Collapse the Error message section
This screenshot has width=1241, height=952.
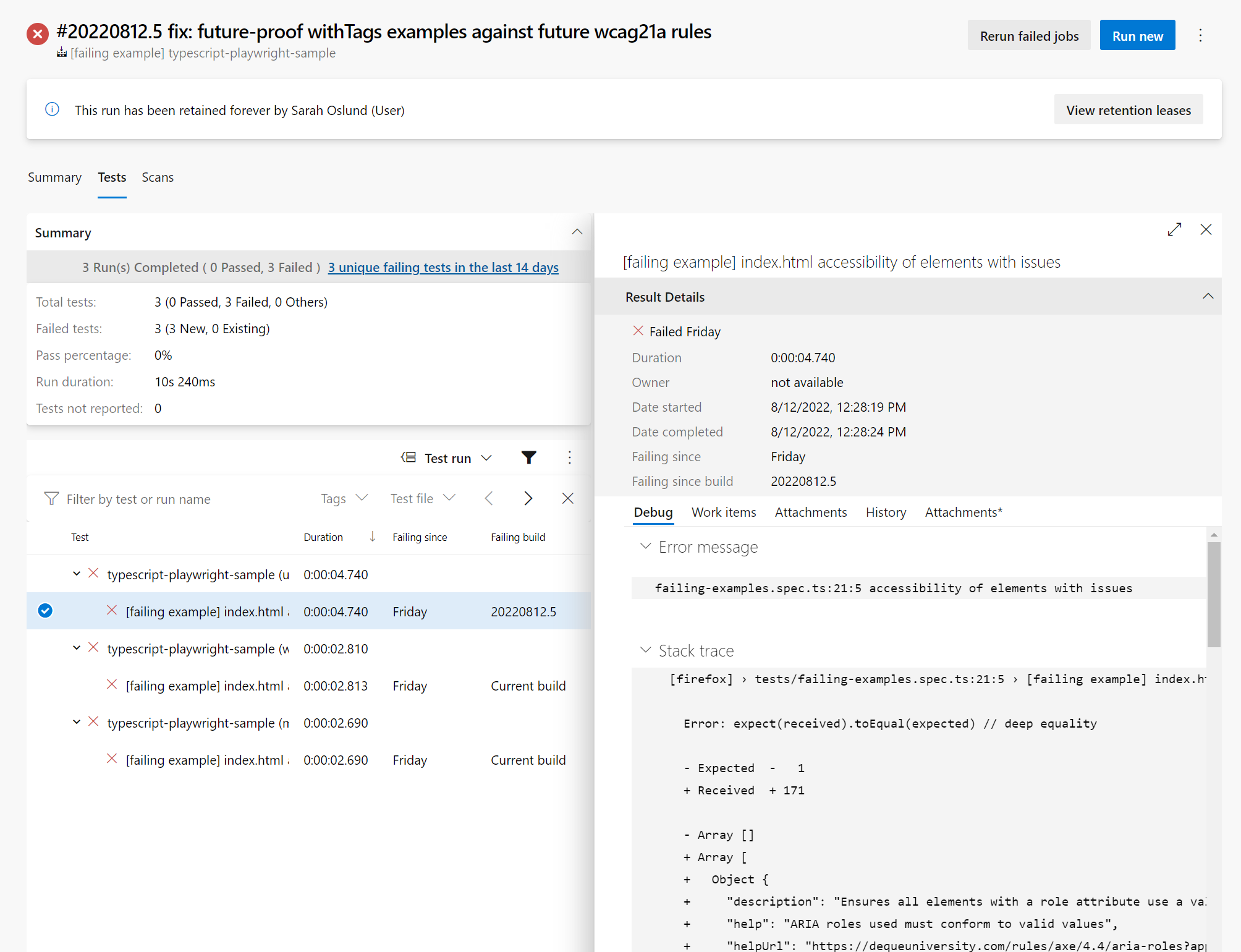coord(645,546)
